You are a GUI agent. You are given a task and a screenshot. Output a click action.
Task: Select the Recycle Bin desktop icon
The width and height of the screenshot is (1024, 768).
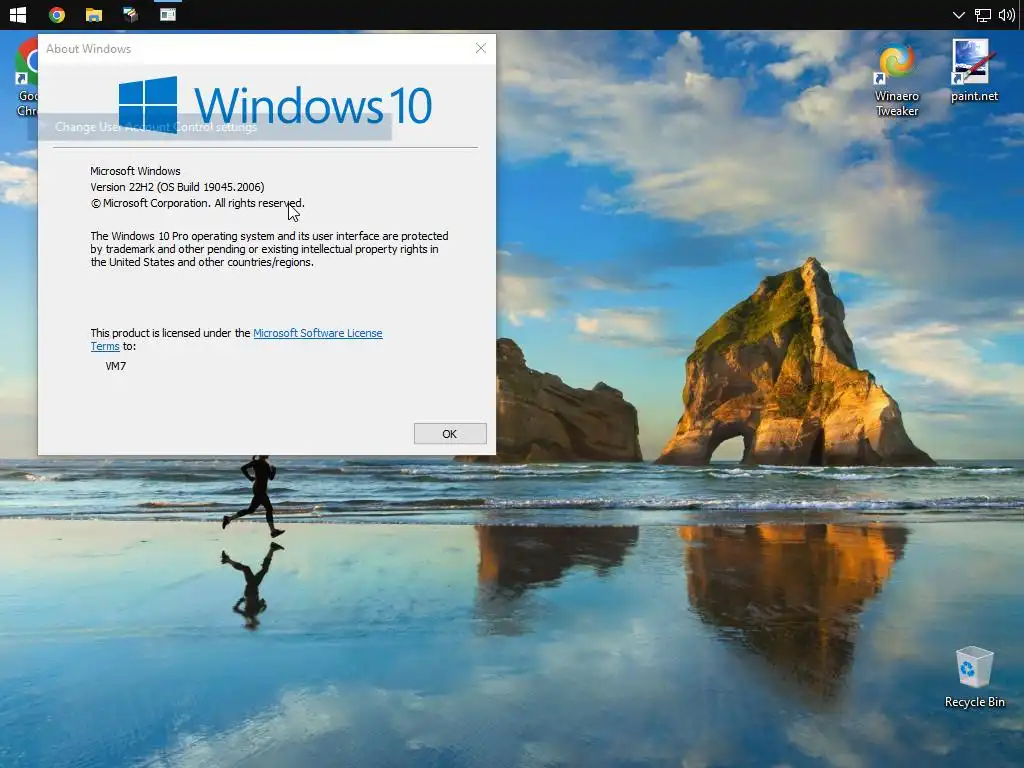[x=974, y=677]
